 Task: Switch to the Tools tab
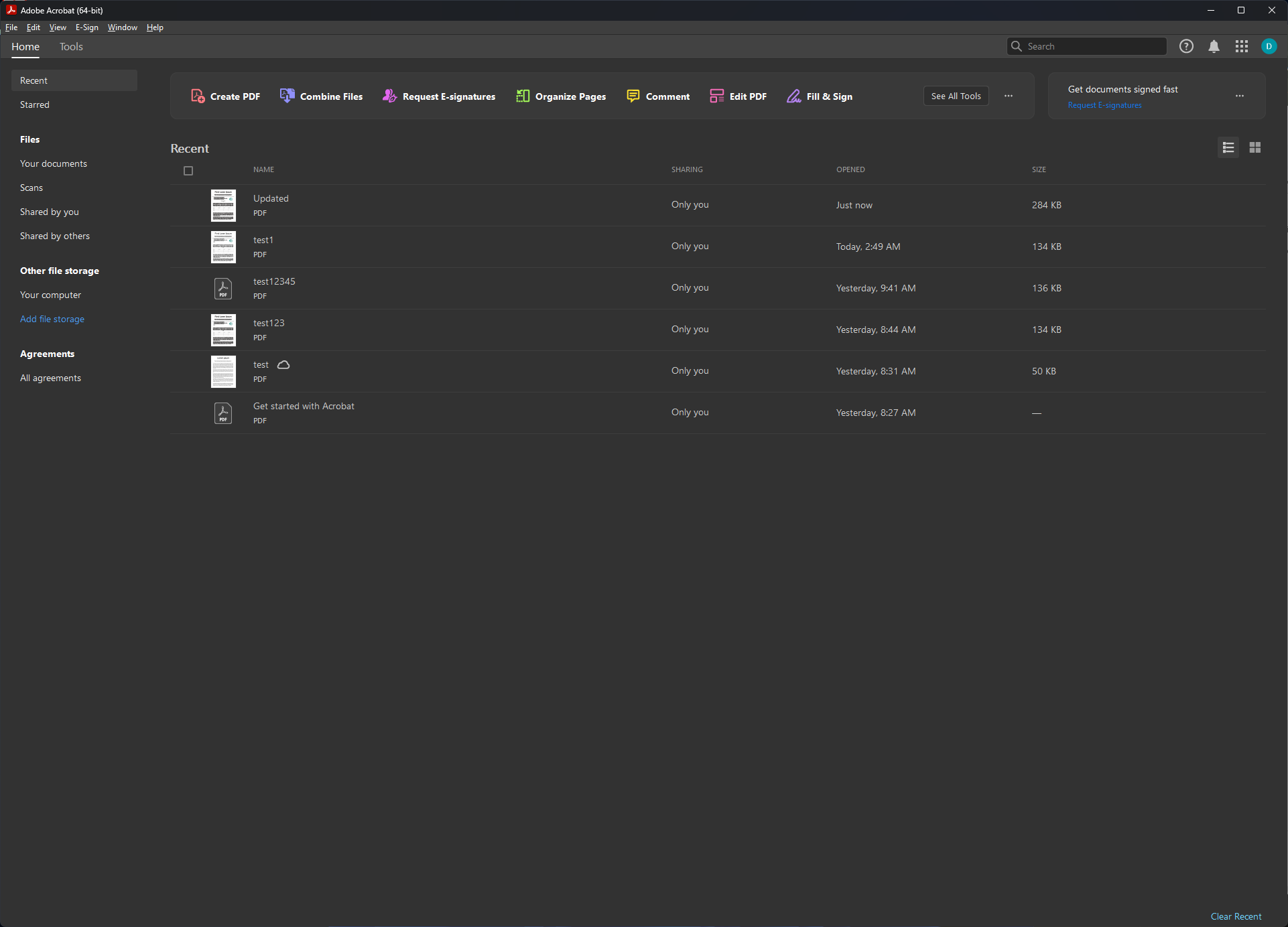pyautogui.click(x=71, y=47)
